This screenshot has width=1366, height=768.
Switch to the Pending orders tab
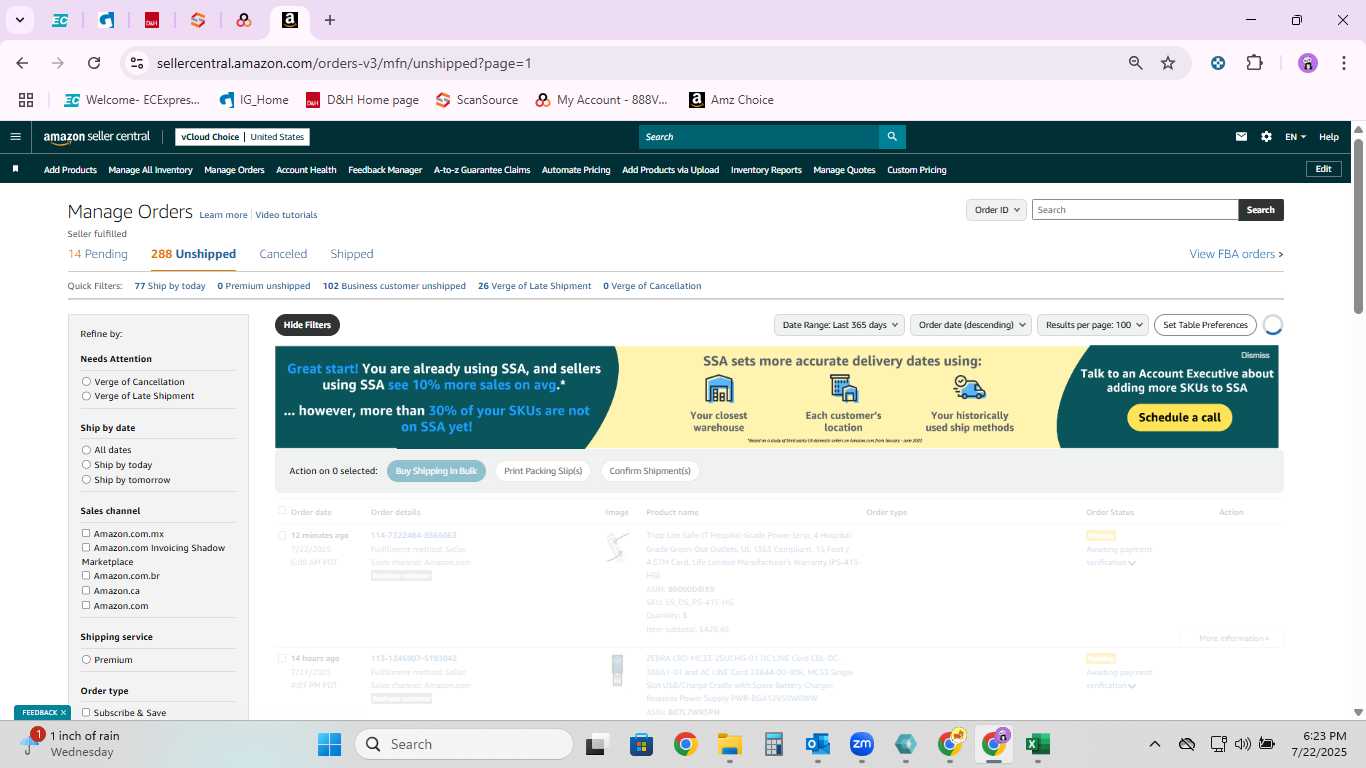[x=98, y=254]
